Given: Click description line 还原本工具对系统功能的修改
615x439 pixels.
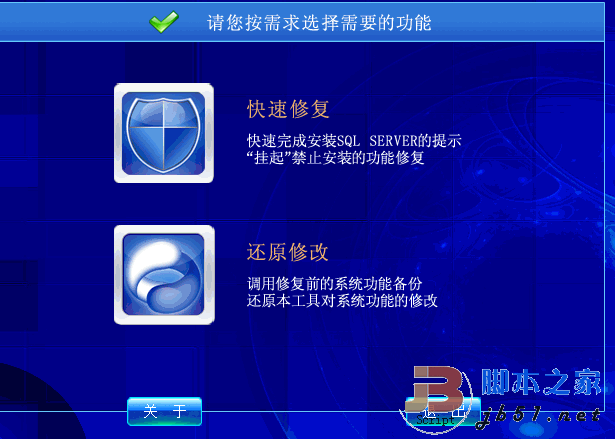Looking at the screenshot, I should [342, 301].
